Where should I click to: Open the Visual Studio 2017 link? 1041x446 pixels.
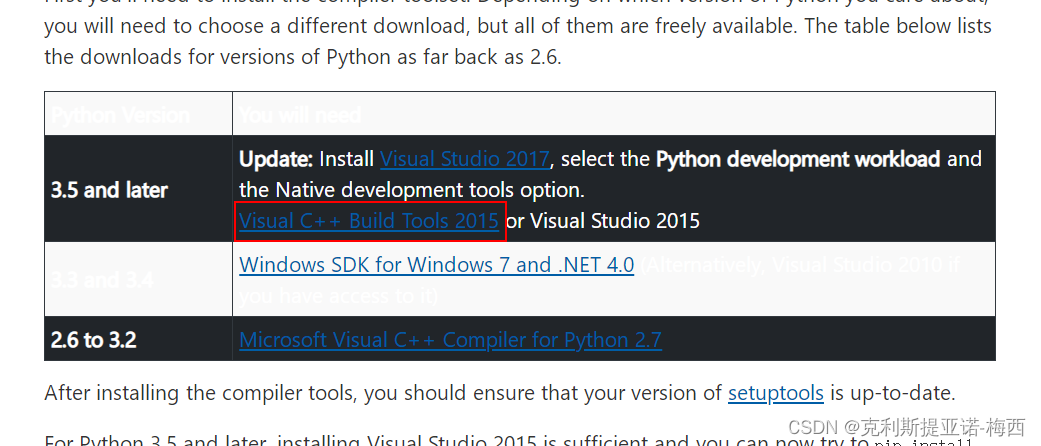click(465, 159)
